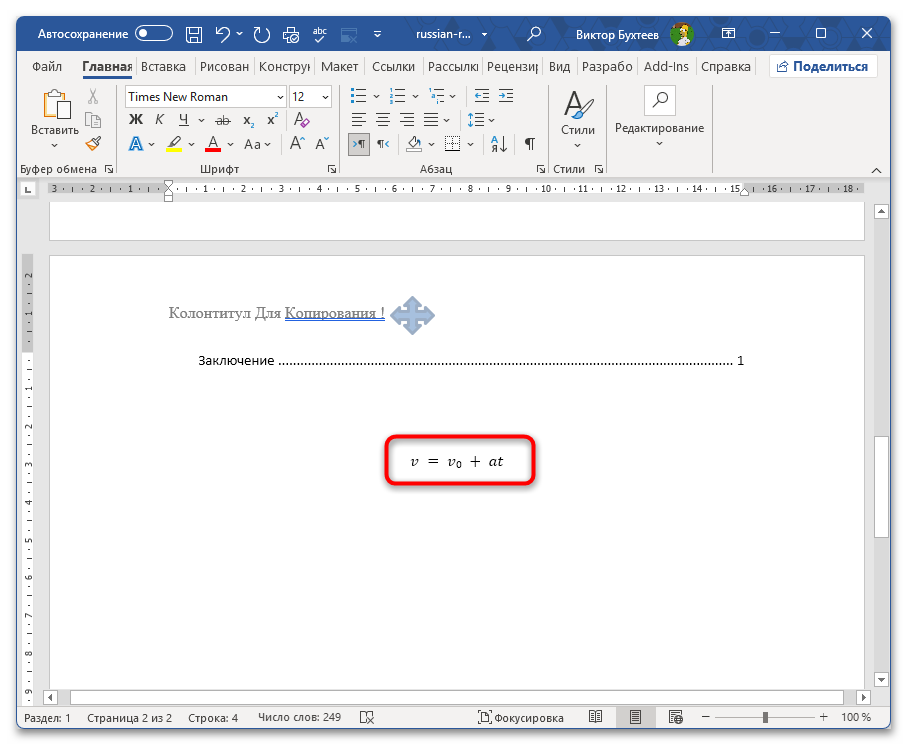The width and height of the screenshot is (907, 745).
Task: Click the formula v = v0 + at
Action: [457, 462]
